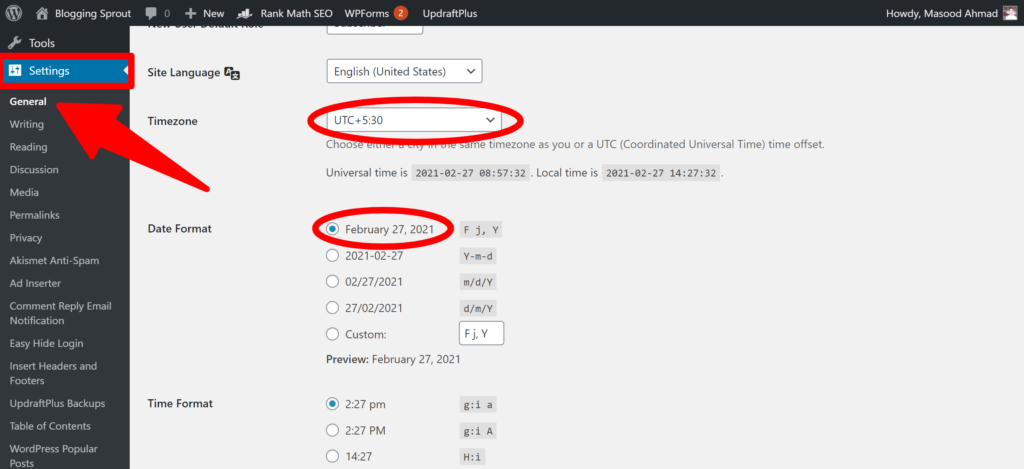Open the Site Language dropdown
Image resolution: width=1024 pixels, height=469 pixels.
click(404, 72)
